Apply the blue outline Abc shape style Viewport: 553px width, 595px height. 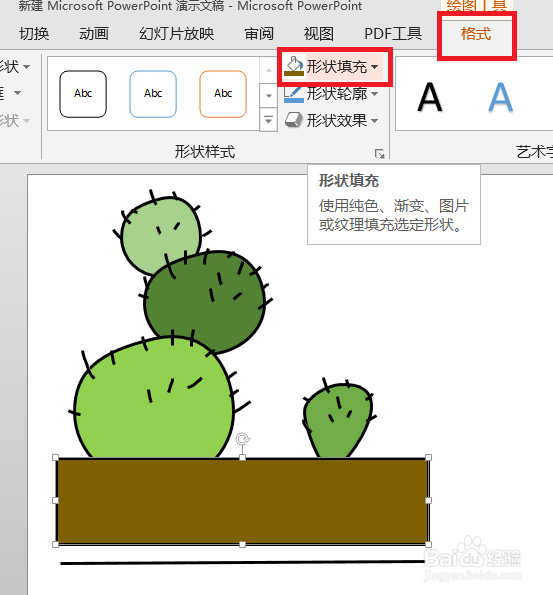pos(153,94)
